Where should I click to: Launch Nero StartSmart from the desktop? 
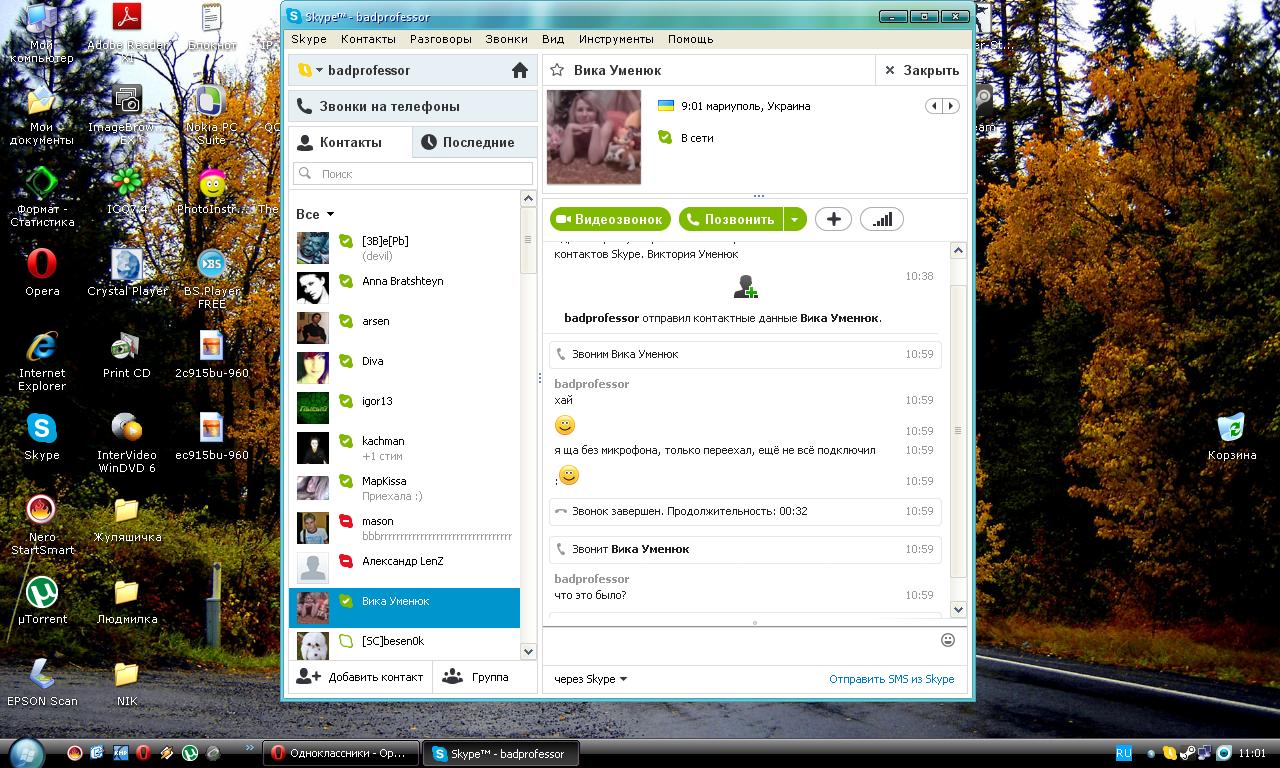42,525
